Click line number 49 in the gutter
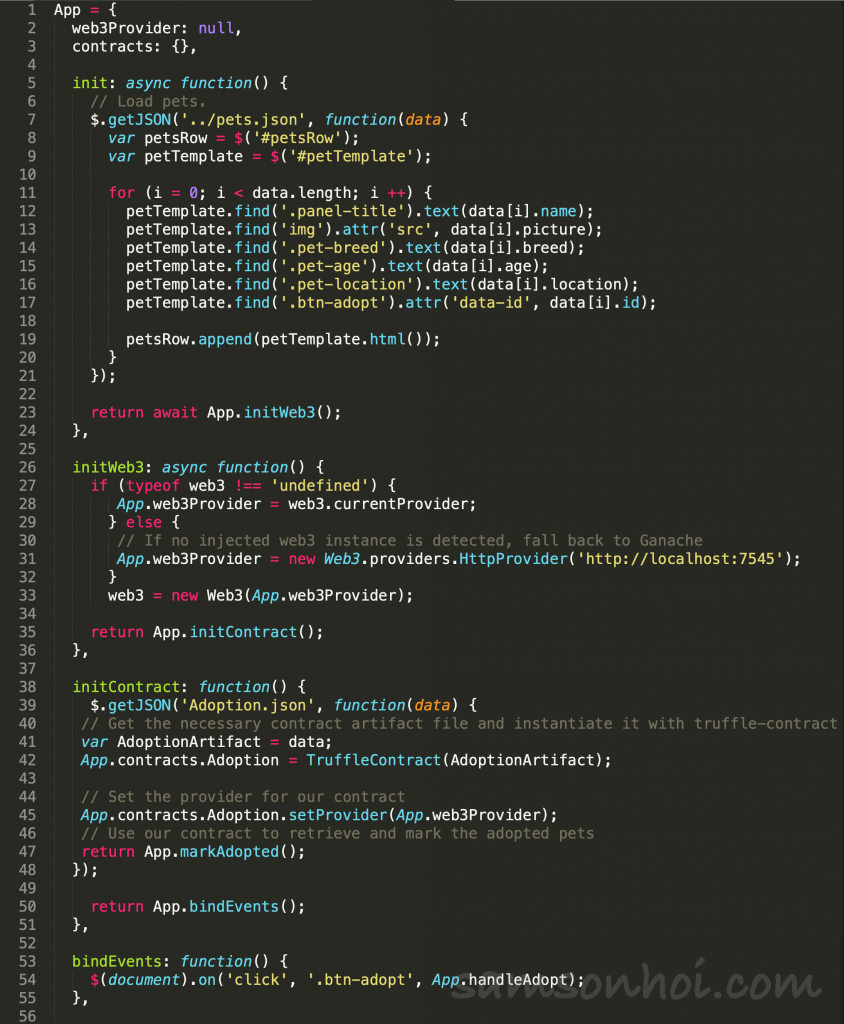The image size is (844, 1024). tap(27, 888)
